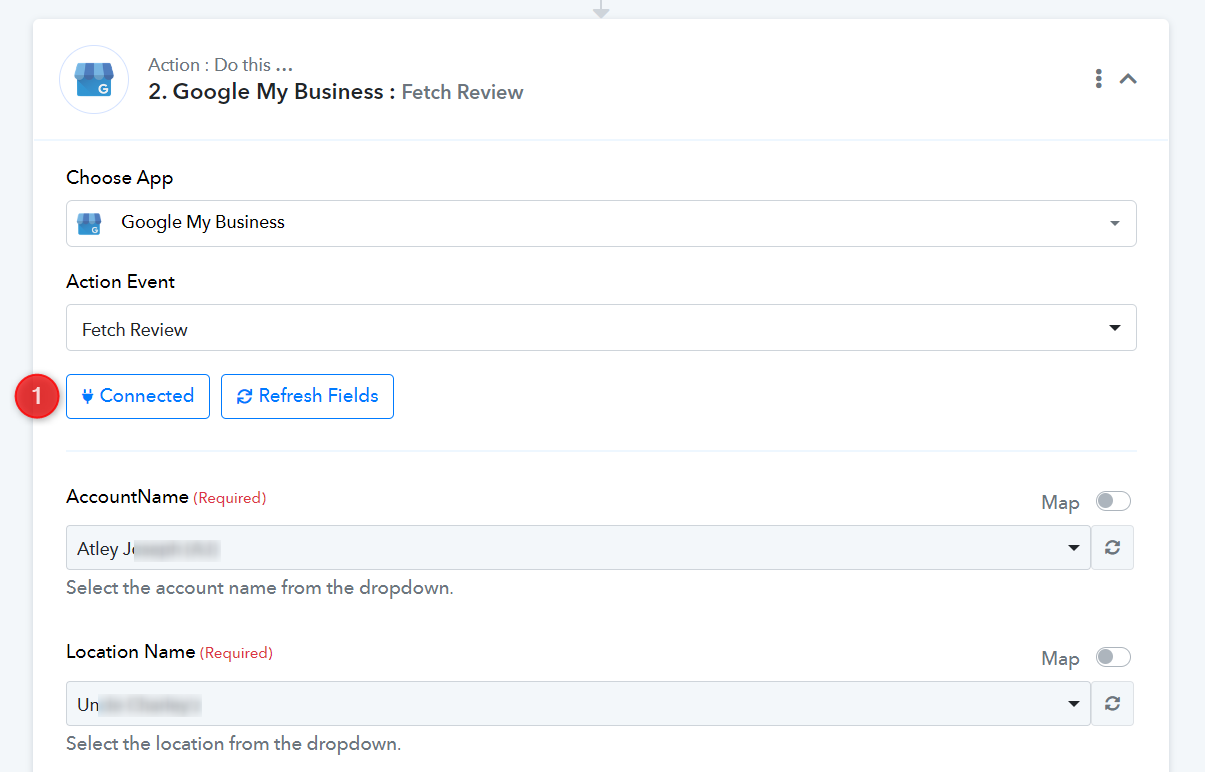This screenshot has height=772, width=1205.
Task: Refresh the Location Name field options
Action: [x=1112, y=704]
